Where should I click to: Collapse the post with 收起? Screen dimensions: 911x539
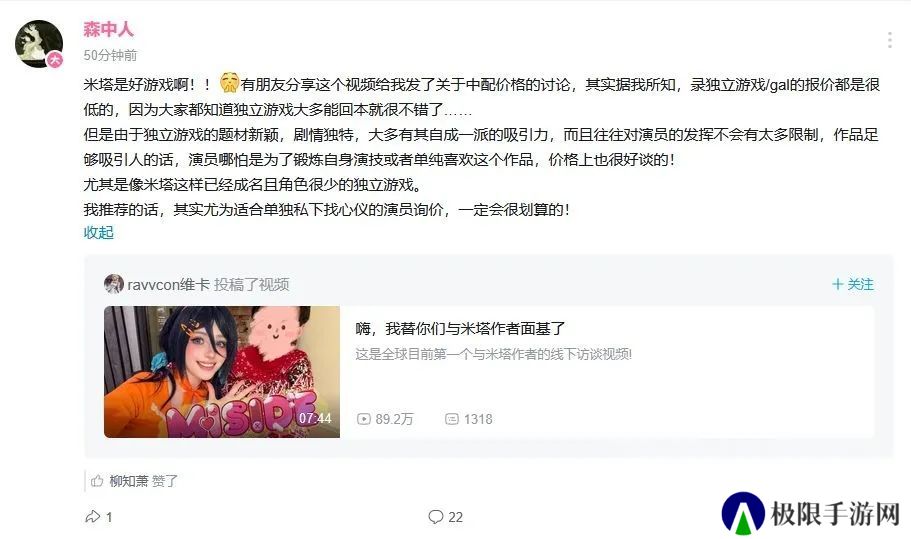[x=99, y=232]
